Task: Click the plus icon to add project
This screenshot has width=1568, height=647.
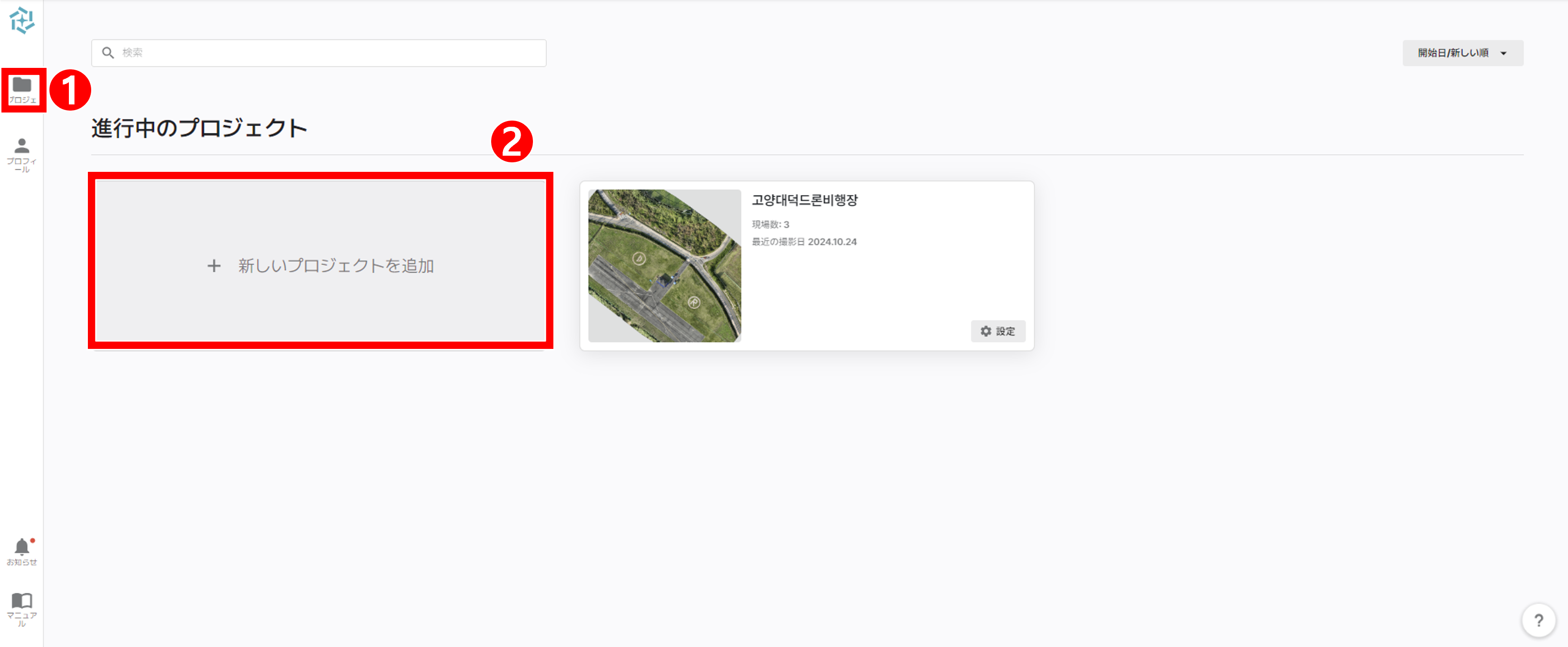Action: (x=214, y=266)
